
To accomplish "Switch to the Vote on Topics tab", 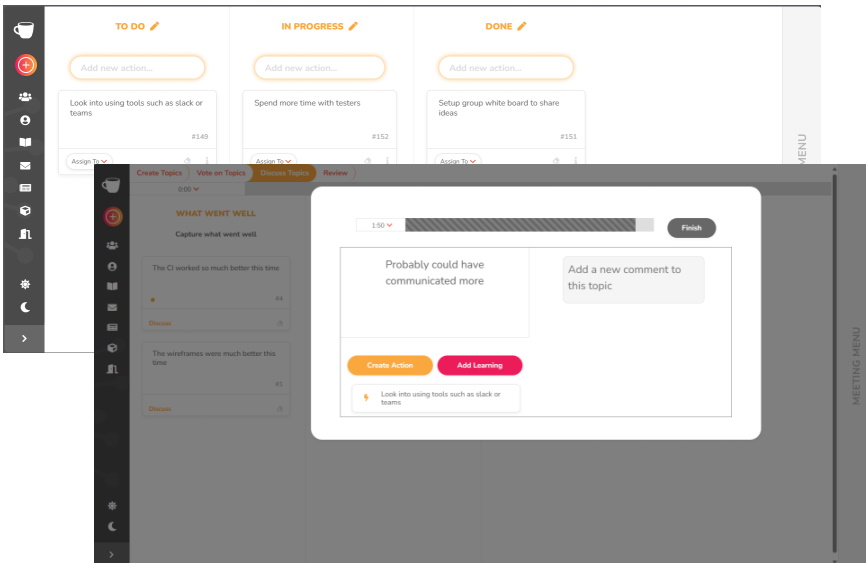I will [220, 173].
